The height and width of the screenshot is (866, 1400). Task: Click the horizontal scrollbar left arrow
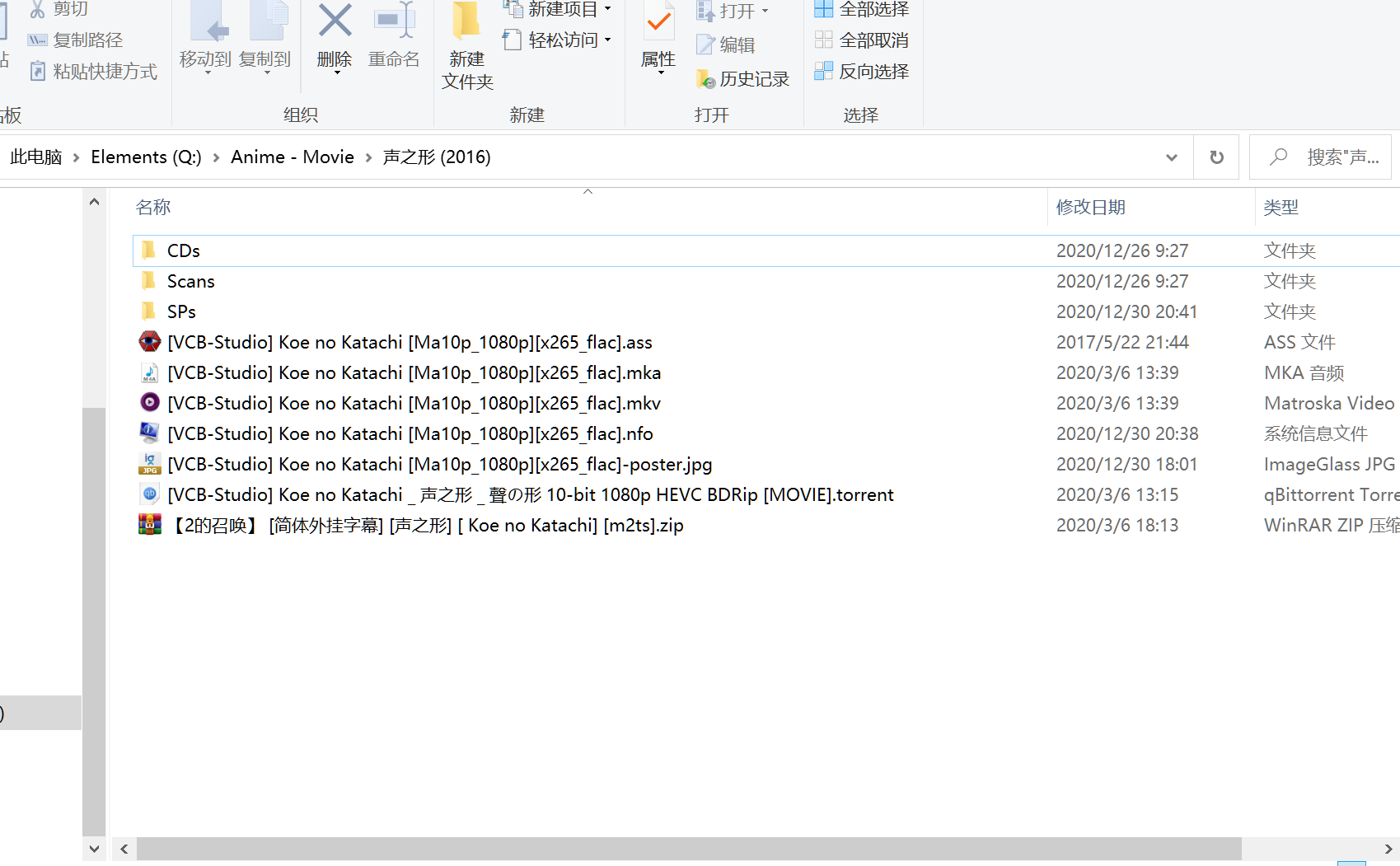pyautogui.click(x=124, y=849)
